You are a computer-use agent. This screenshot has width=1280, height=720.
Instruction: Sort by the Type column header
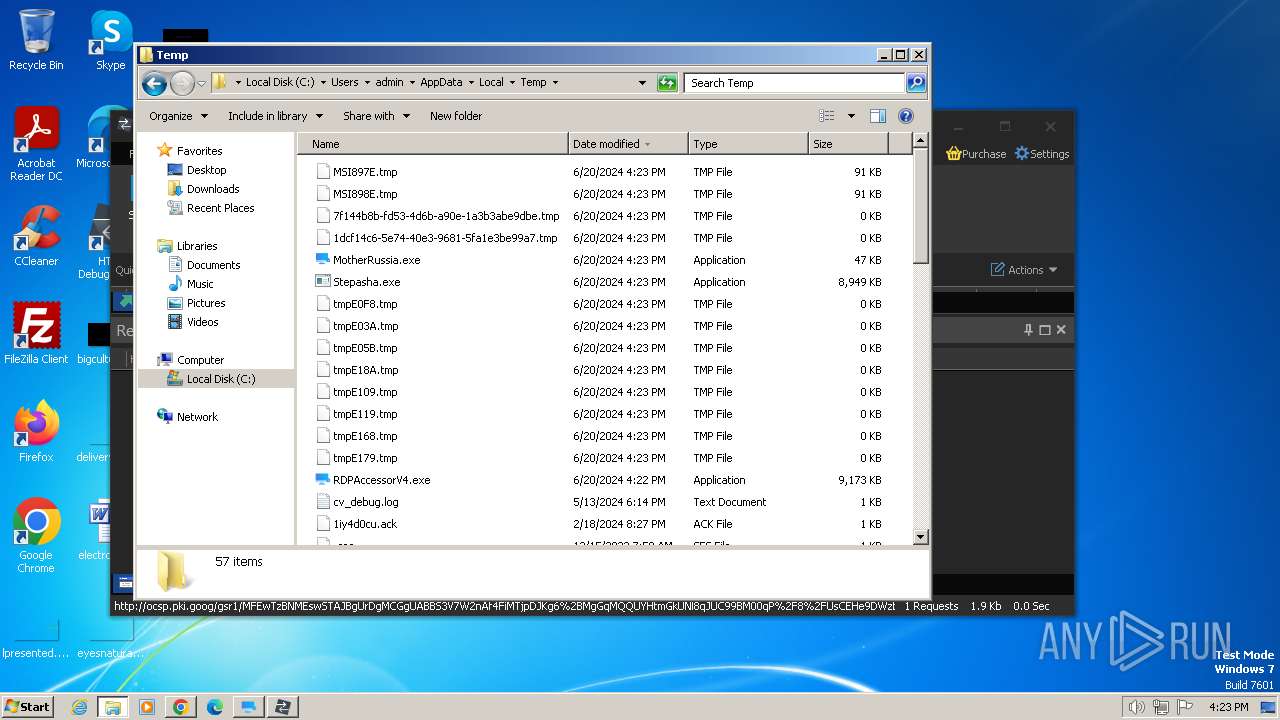[748, 144]
